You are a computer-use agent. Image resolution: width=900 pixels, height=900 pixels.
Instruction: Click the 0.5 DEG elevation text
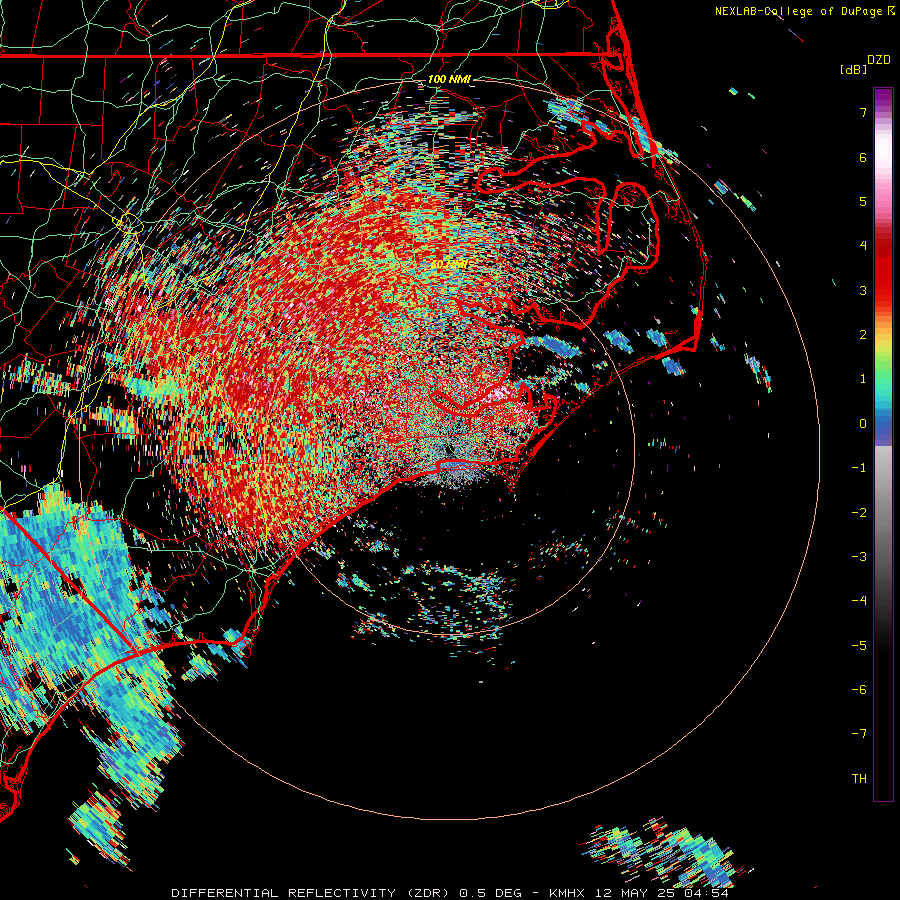(x=491, y=893)
